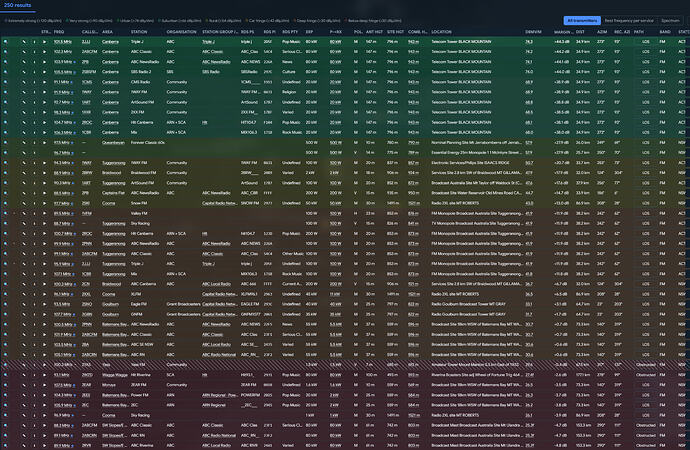The image size is (690, 450).
Task: Click ARN + SCA organisation on Mix Canberra row
Action: click(176, 132)
